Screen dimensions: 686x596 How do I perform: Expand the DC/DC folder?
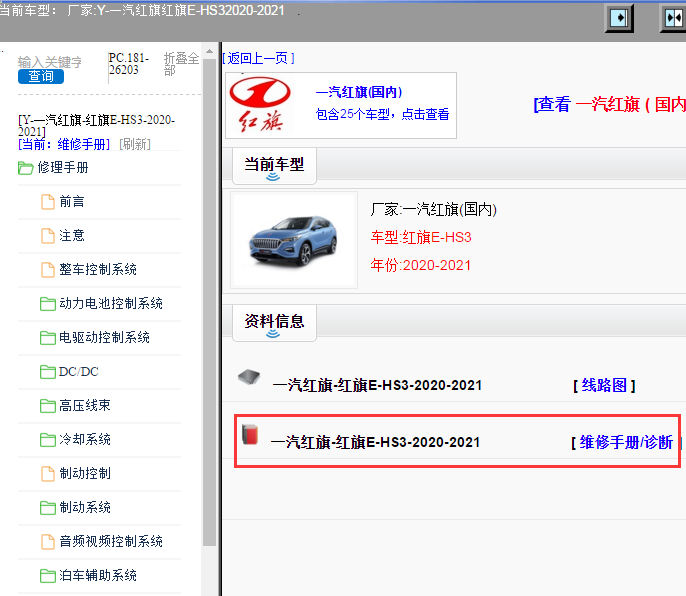tap(79, 372)
